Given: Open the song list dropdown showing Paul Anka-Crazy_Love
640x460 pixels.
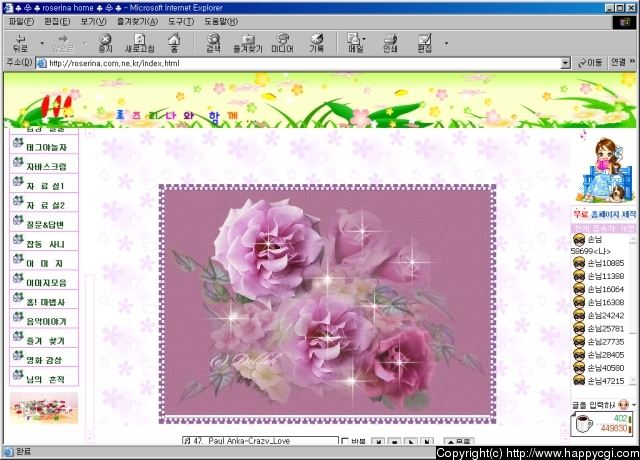Looking at the screenshot, I should 260,441.
